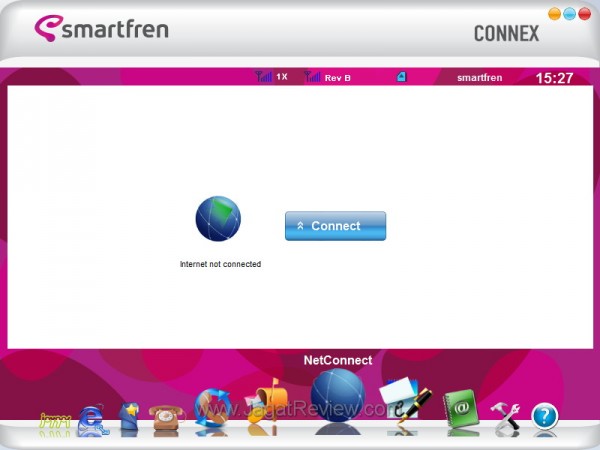Screen dimensions: 600x450
Task: Click the blue Connect button
Action: [x=335, y=226]
